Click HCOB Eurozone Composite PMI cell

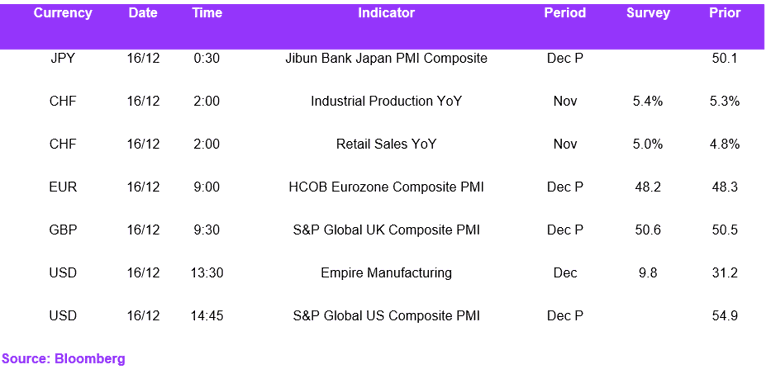point(386,187)
